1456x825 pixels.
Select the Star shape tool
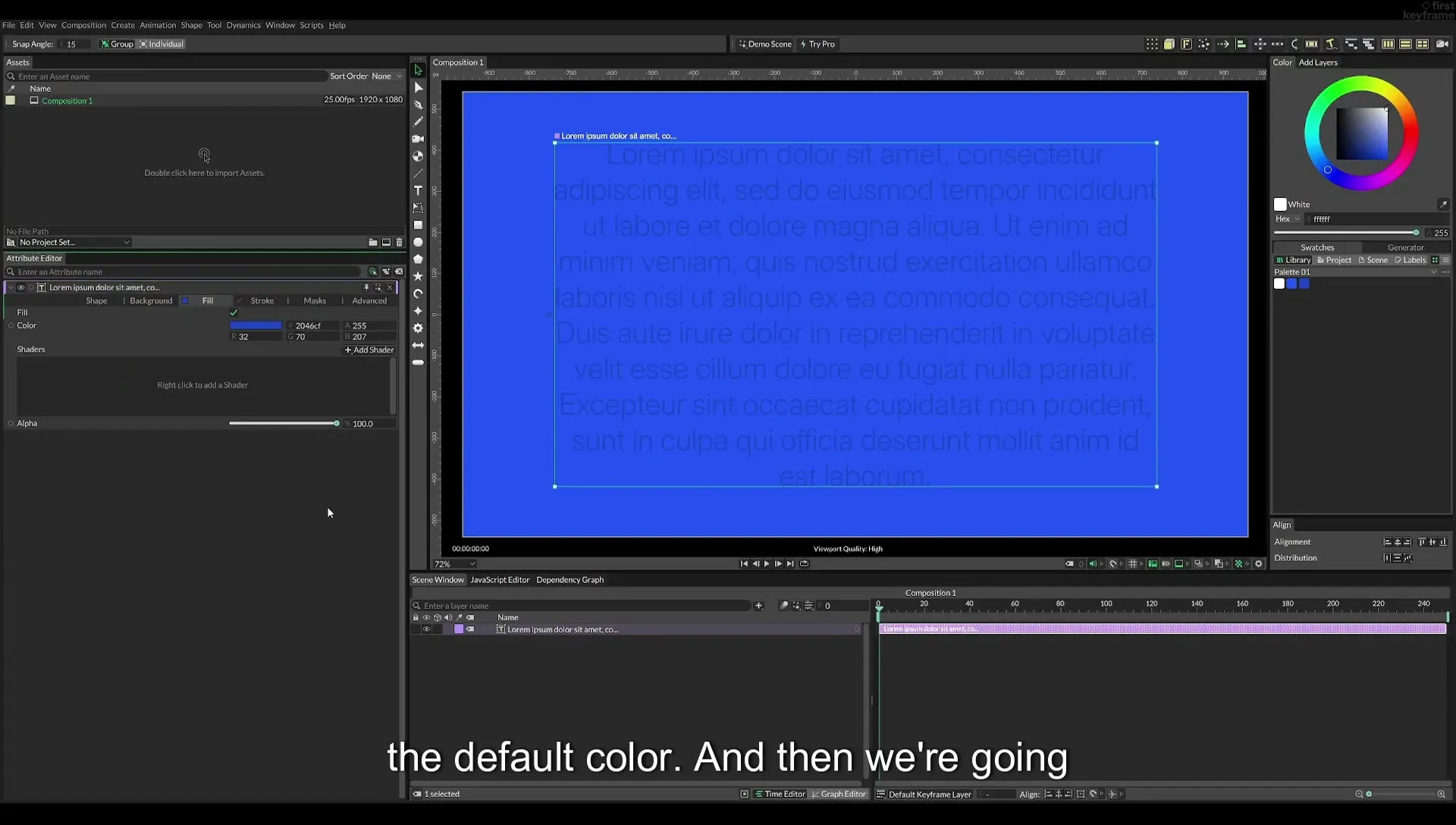coord(418,277)
